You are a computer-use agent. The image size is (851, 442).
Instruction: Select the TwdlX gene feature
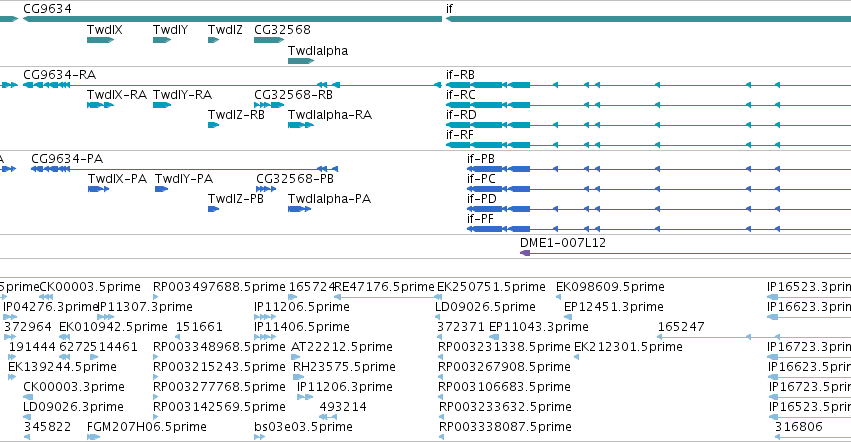(100, 40)
